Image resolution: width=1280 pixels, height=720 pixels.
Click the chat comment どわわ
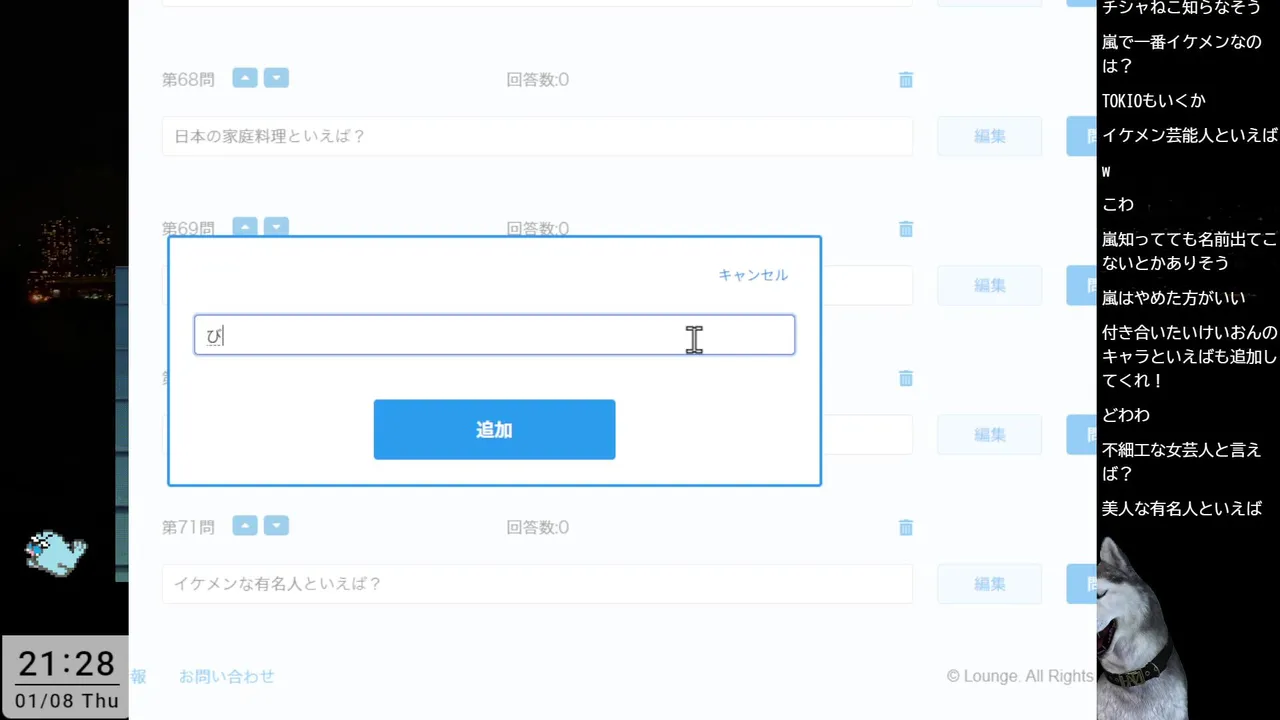click(x=1126, y=415)
